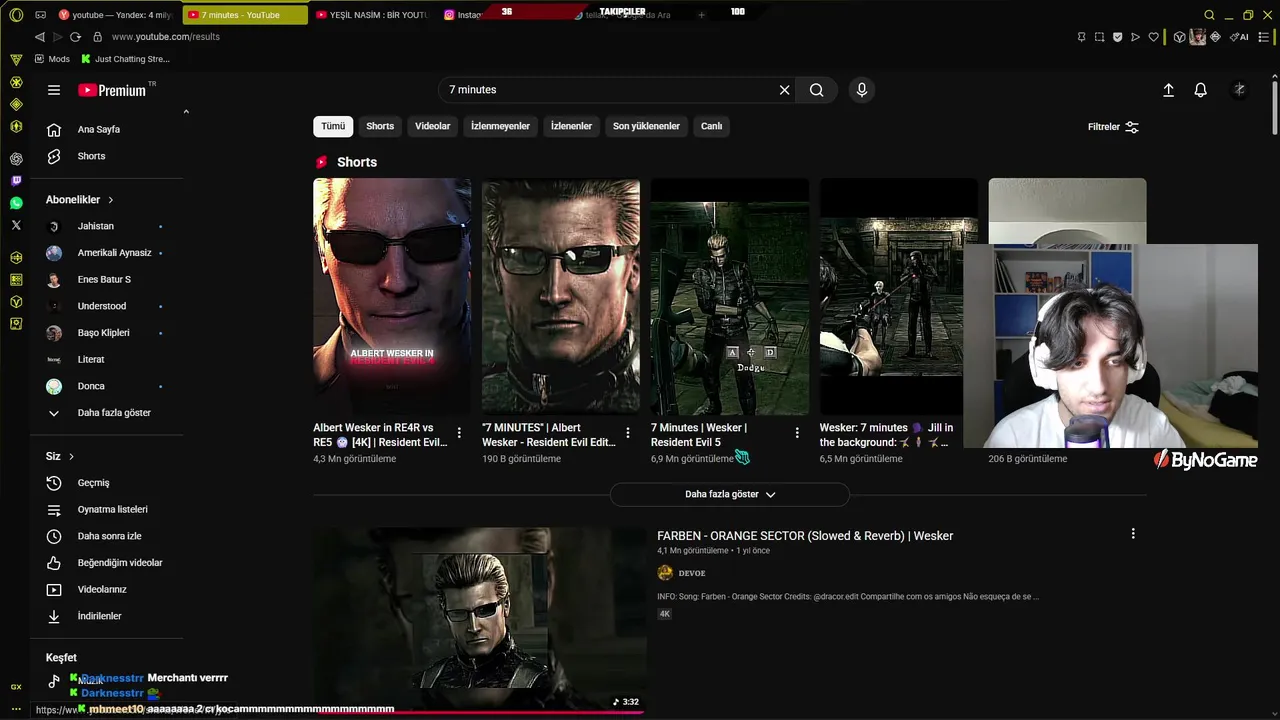The image size is (1280, 720).
Task: Select the Canlı filter chip
Action: pyautogui.click(x=711, y=126)
